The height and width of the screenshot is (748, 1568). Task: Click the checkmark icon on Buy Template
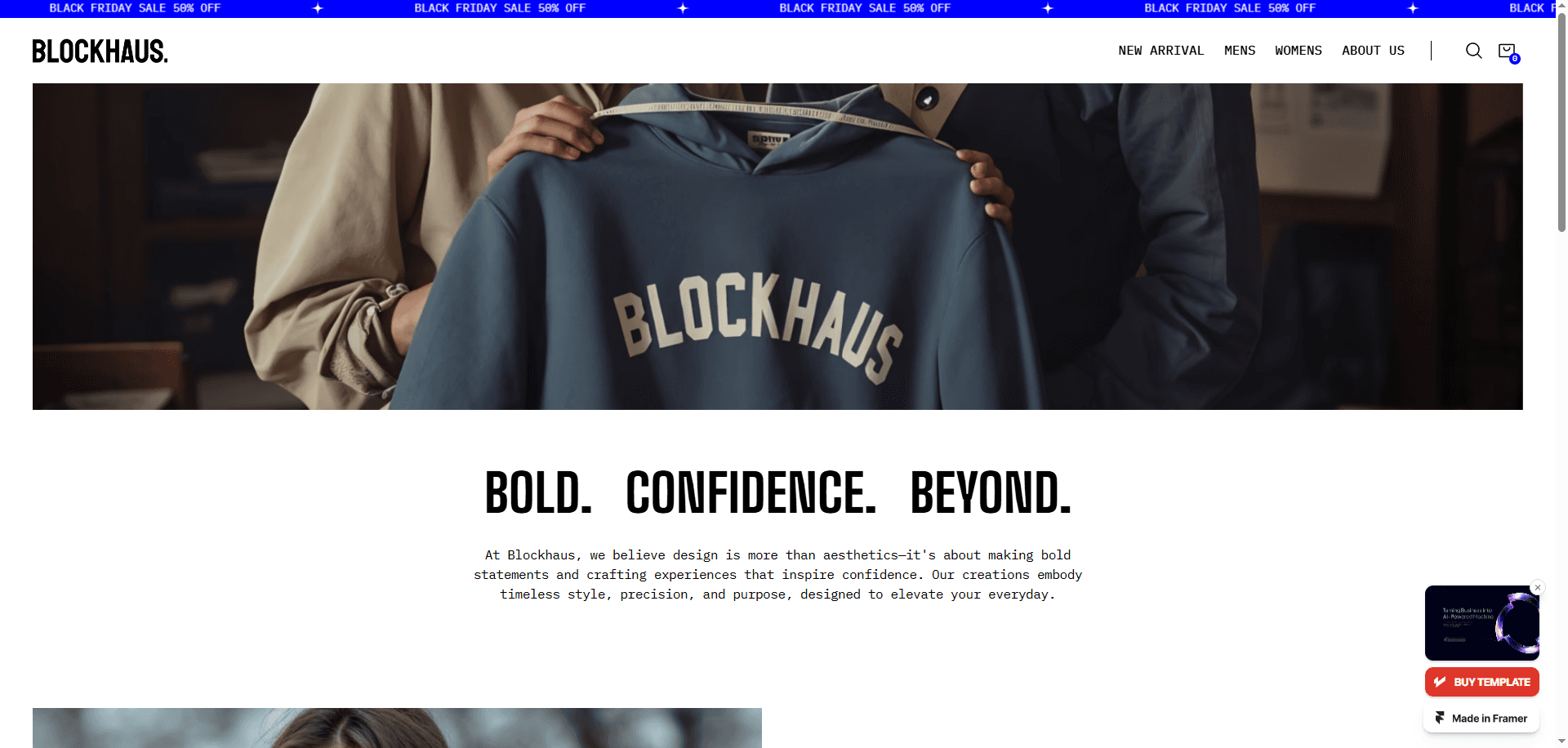click(x=1440, y=682)
